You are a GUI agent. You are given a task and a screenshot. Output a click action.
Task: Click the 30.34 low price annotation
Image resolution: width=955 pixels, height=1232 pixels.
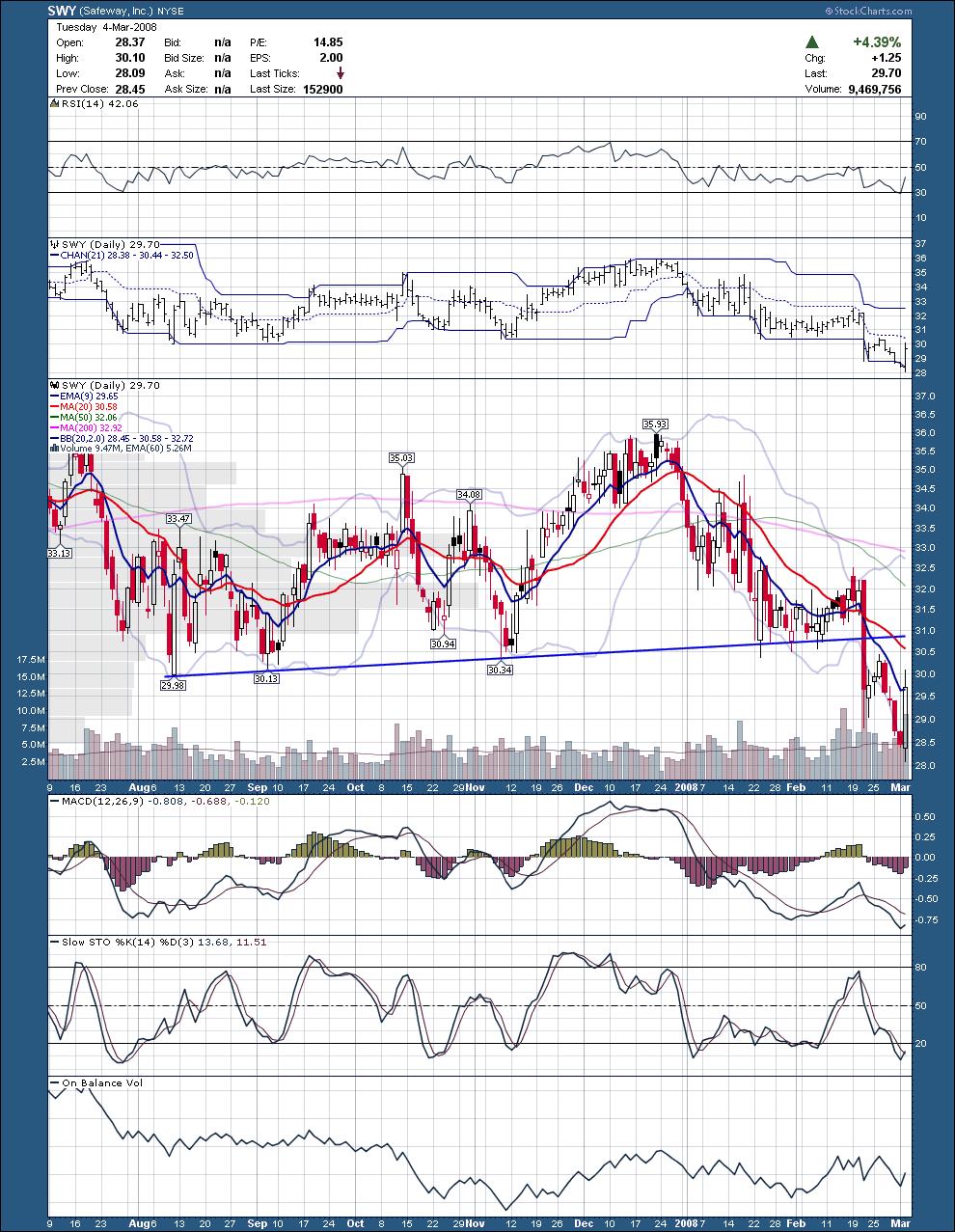499,669
